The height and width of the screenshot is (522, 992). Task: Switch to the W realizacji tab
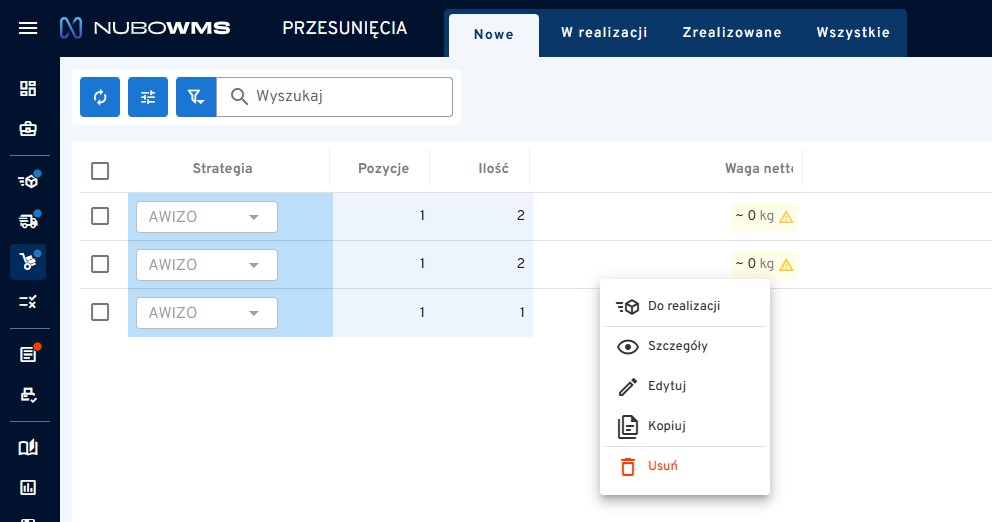(x=604, y=33)
